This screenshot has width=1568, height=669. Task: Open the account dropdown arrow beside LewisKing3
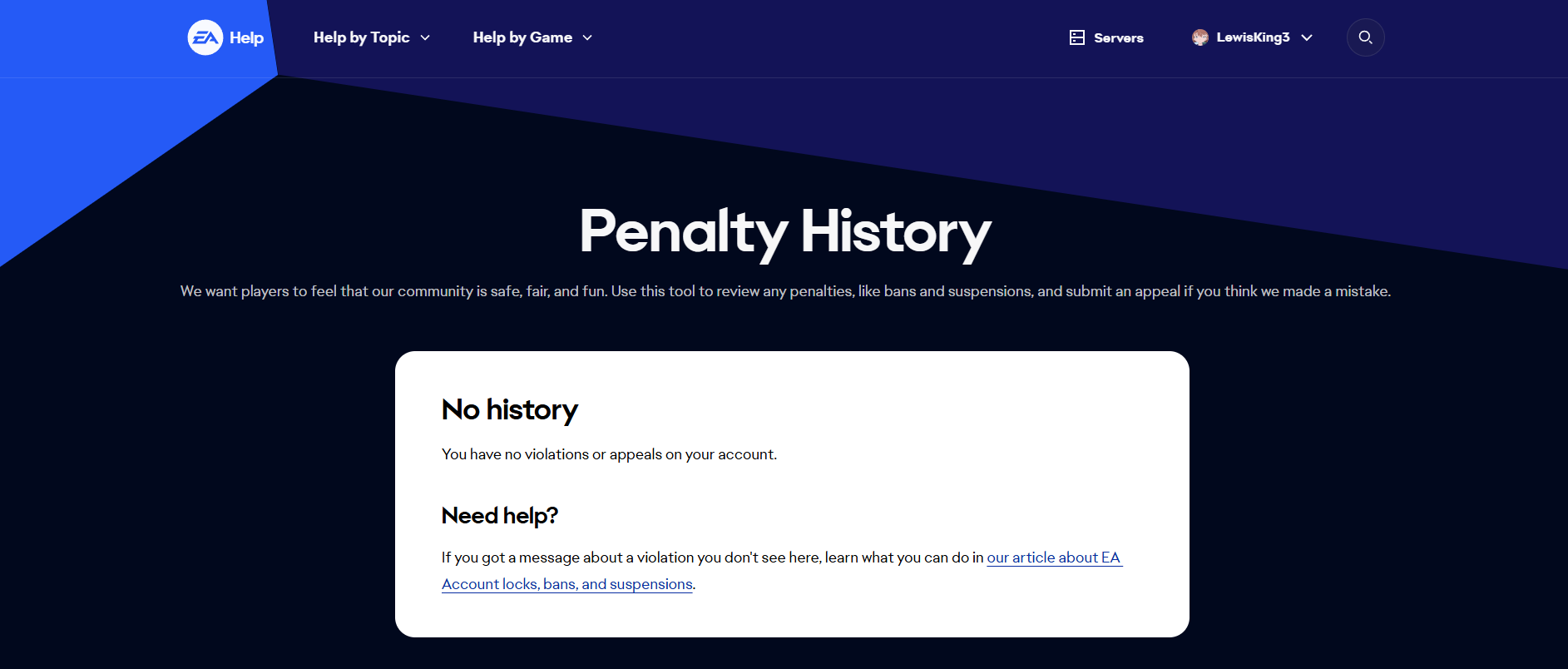pyautogui.click(x=1307, y=37)
